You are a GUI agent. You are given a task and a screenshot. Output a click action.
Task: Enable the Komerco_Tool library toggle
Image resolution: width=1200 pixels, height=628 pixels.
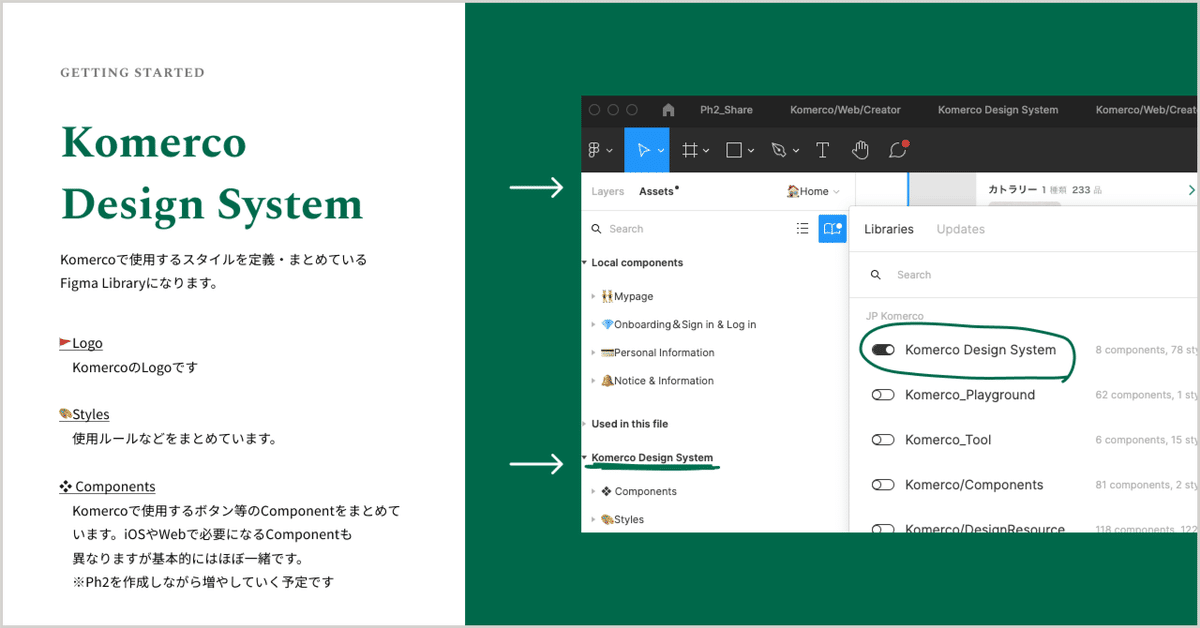(883, 440)
